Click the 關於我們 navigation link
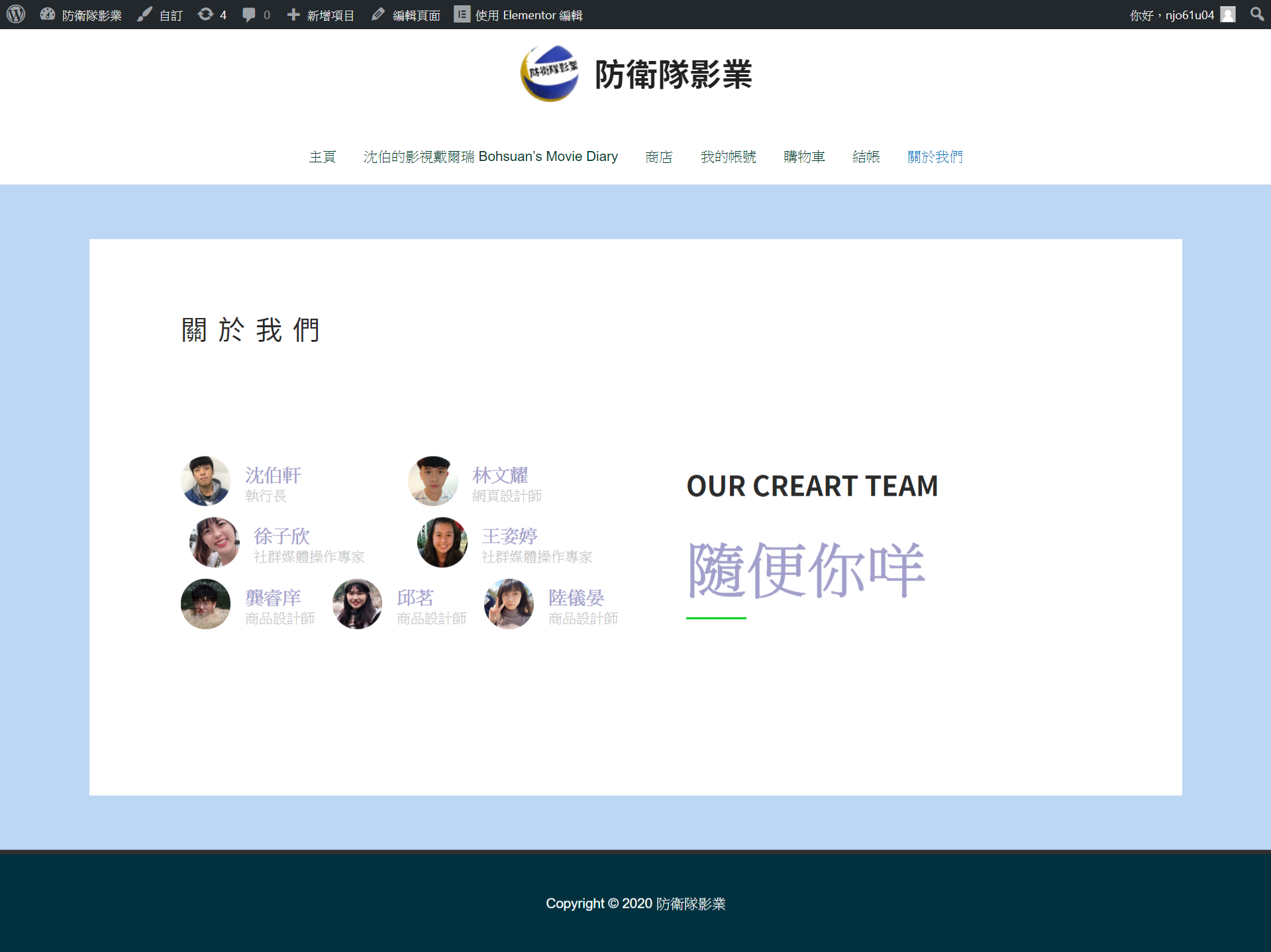This screenshot has height=952, width=1271. (935, 157)
